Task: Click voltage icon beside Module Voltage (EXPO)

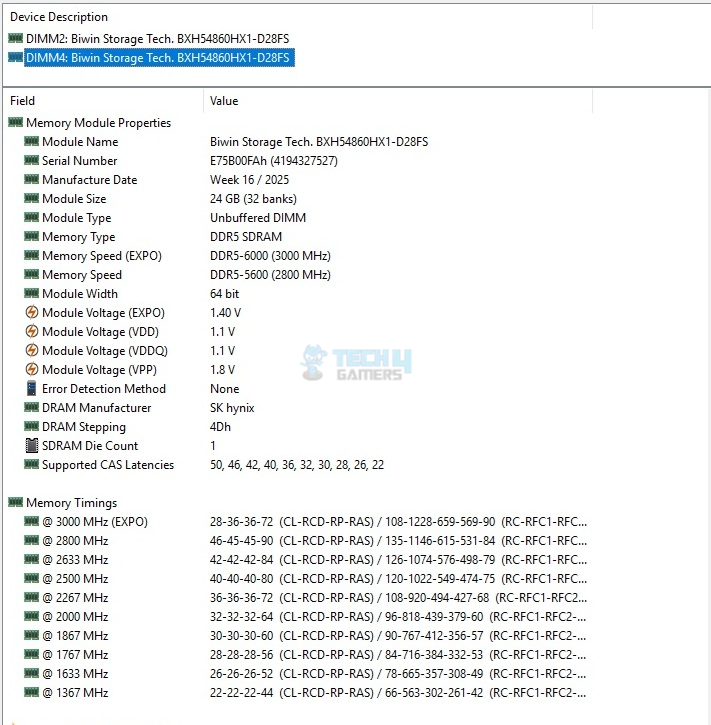Action: [31, 312]
